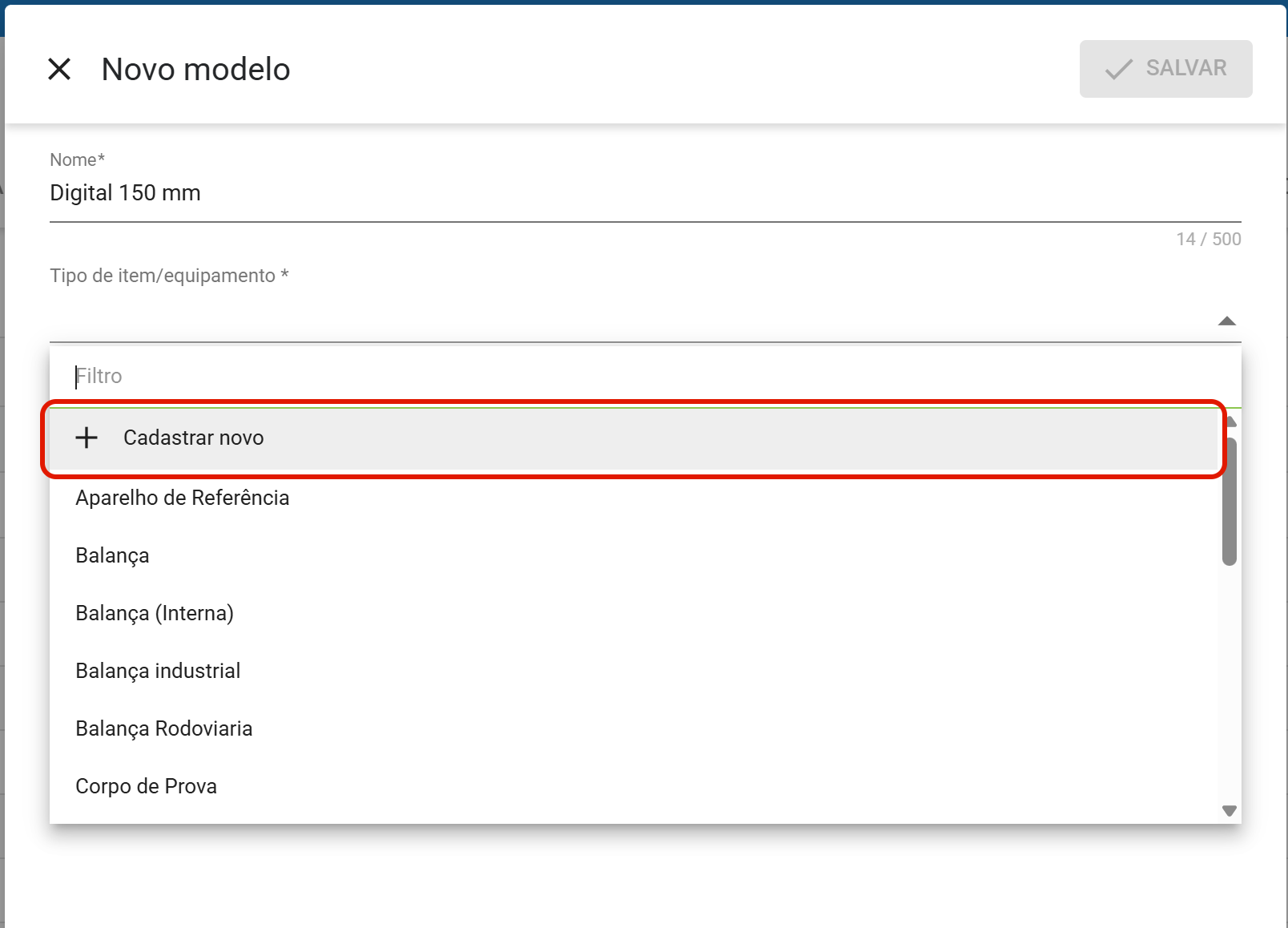This screenshot has height=928, width=1288.
Task: Click the 14 / 500 character counter
Action: coord(1208,239)
